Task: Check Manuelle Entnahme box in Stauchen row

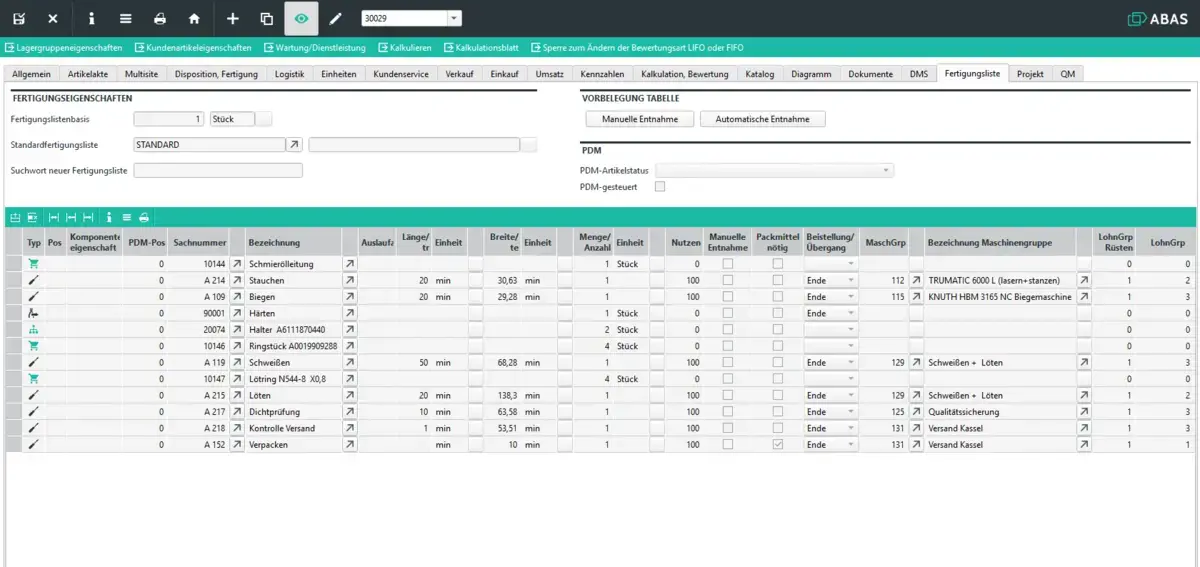Action: click(x=728, y=281)
